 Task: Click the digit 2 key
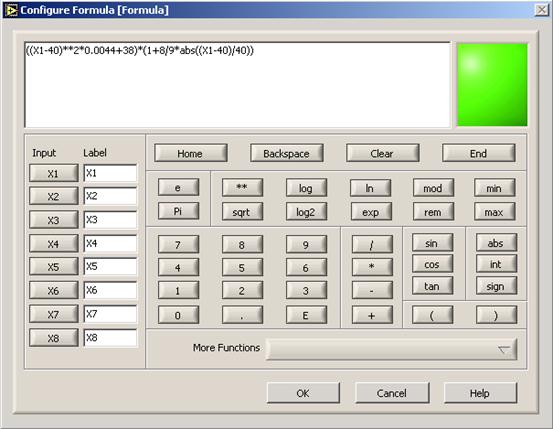tap(242, 290)
